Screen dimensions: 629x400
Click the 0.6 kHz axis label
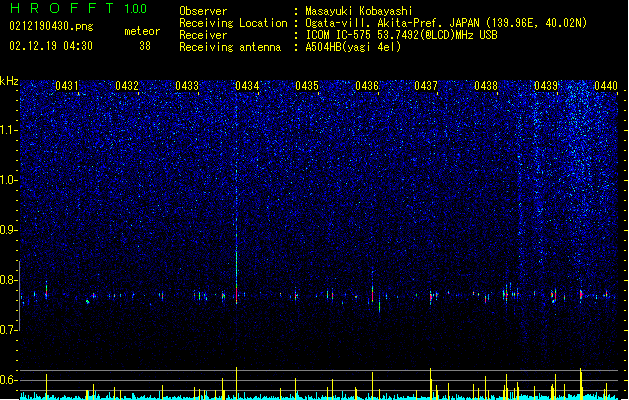click(9, 380)
